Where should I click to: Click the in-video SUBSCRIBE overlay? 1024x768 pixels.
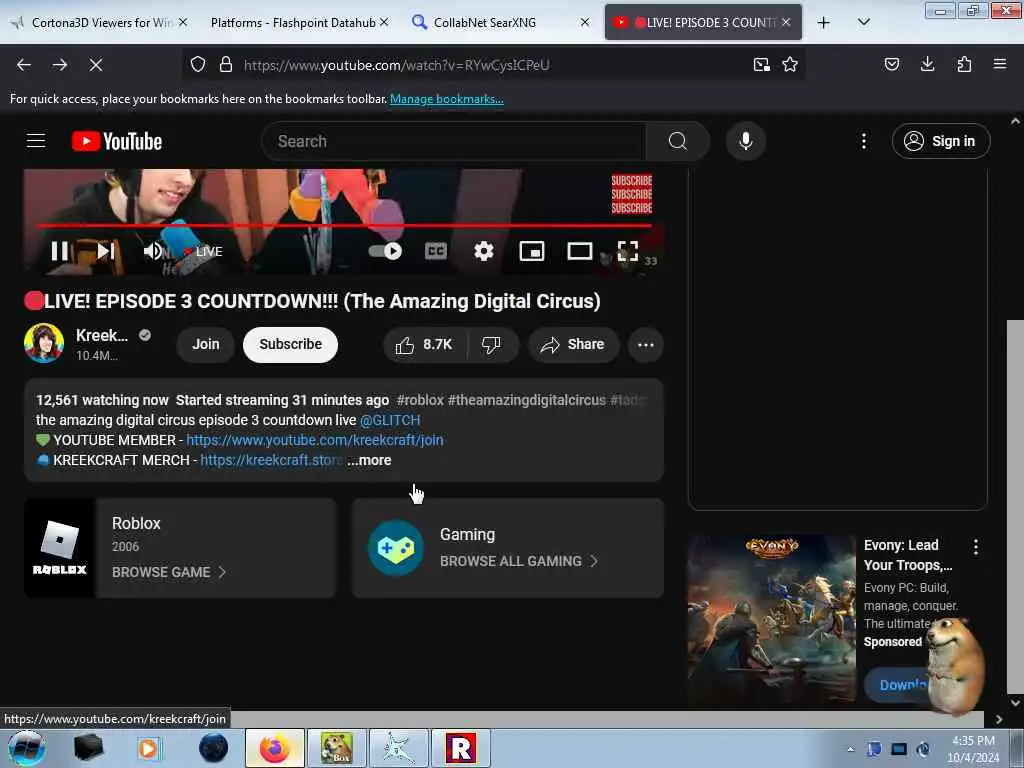tap(632, 194)
